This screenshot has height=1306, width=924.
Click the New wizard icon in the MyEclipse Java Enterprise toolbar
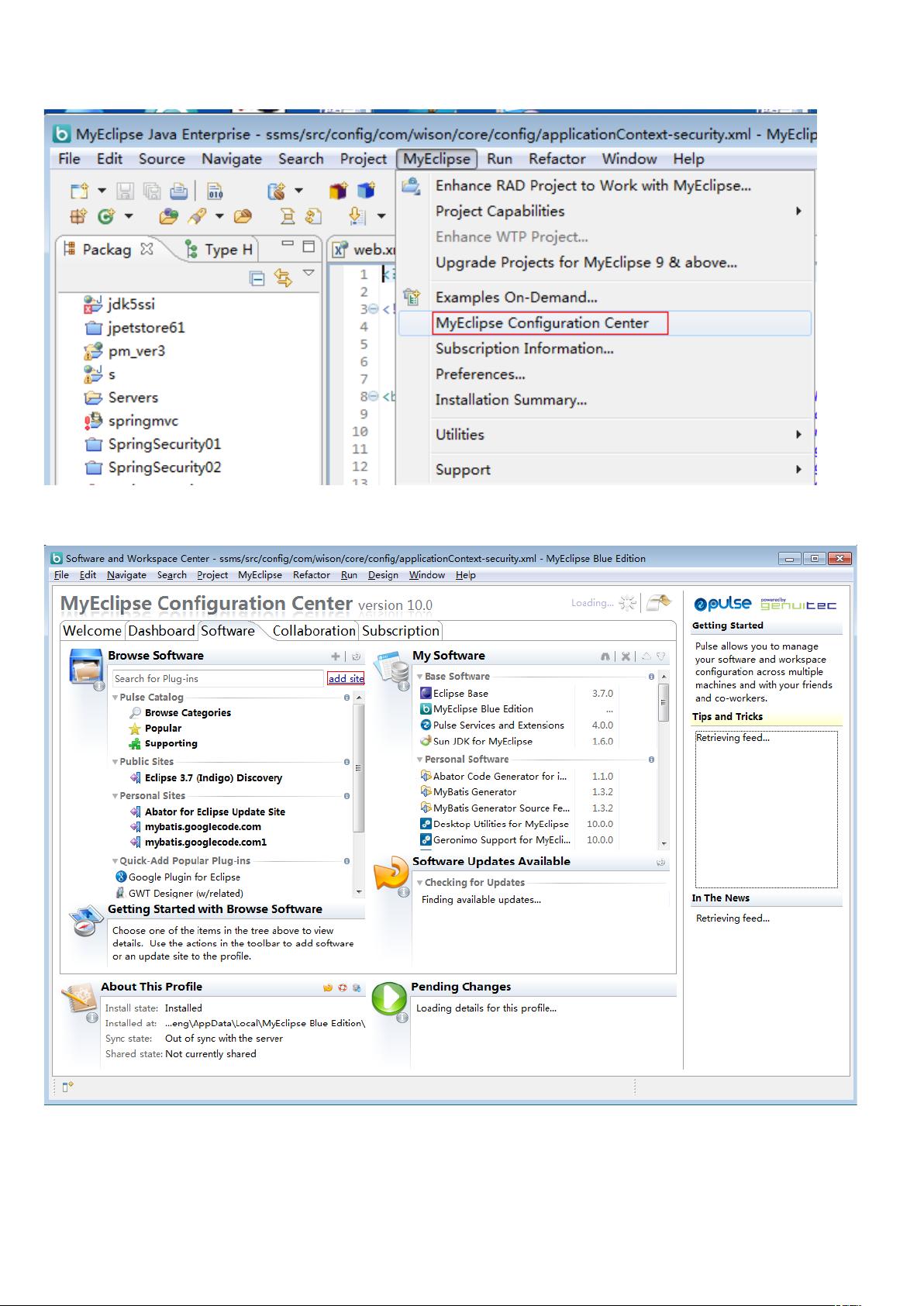pyautogui.click(x=79, y=191)
